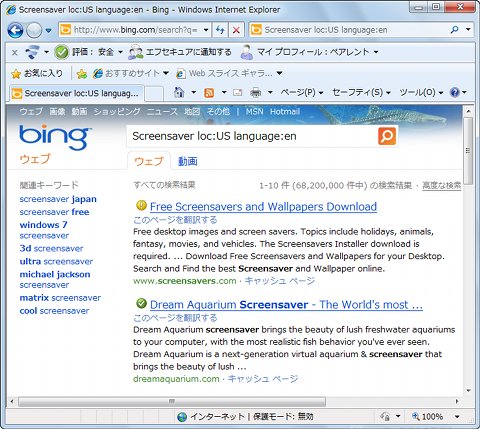
Task: Click the RSS feeds icon
Action: point(209,93)
